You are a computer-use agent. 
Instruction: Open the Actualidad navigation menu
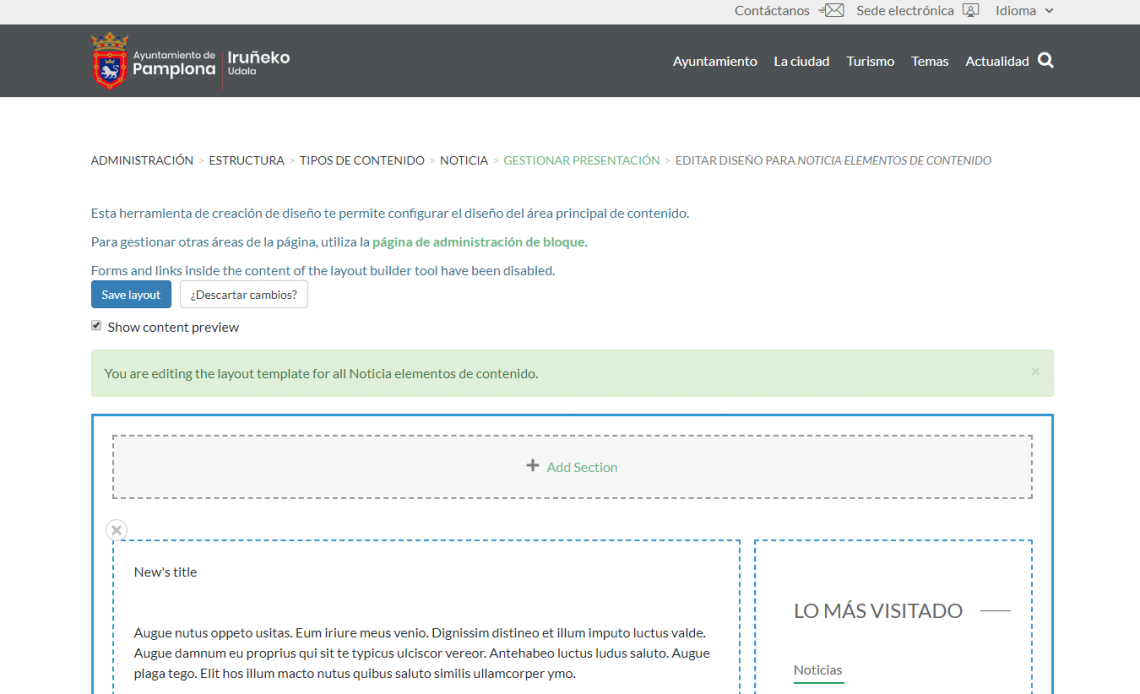[997, 61]
